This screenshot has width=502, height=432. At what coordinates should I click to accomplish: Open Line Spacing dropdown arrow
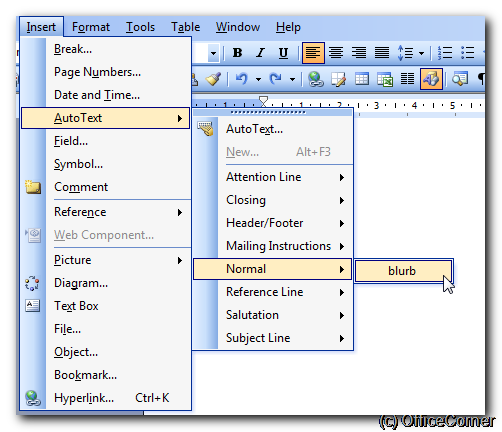tap(421, 53)
